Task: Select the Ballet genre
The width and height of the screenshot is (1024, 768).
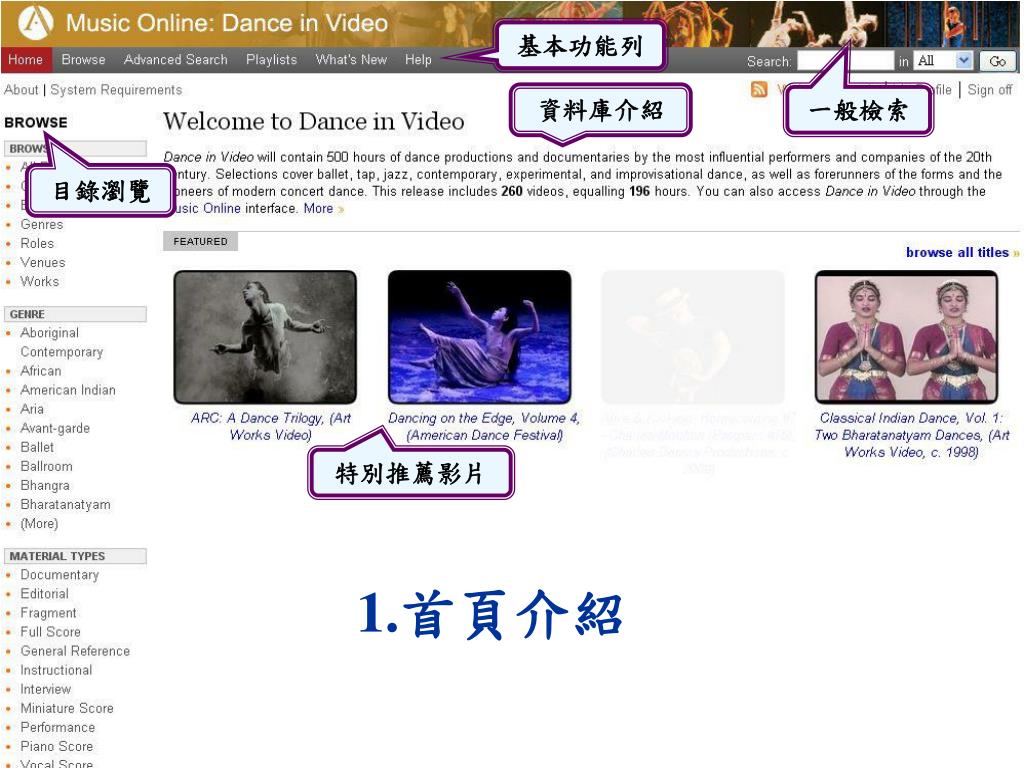Action: [37, 447]
